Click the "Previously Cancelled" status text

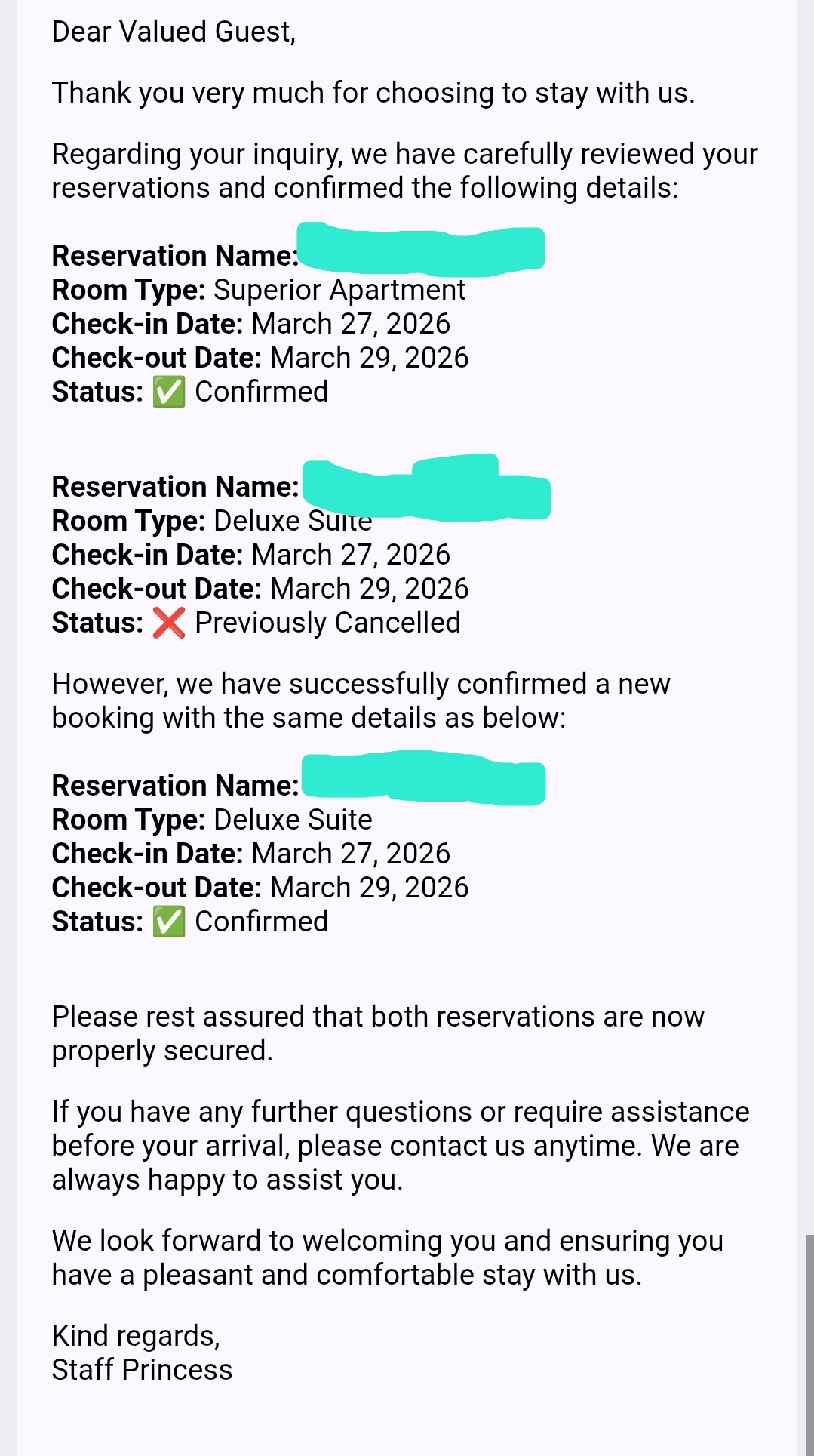click(327, 623)
